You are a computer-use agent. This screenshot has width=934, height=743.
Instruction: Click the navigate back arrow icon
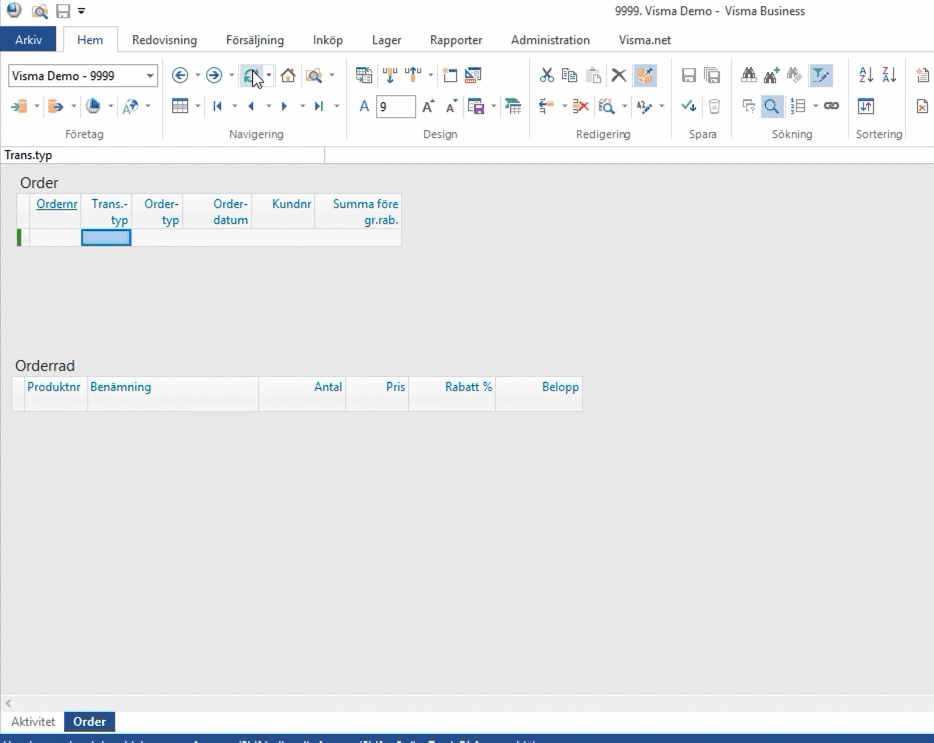pos(180,75)
